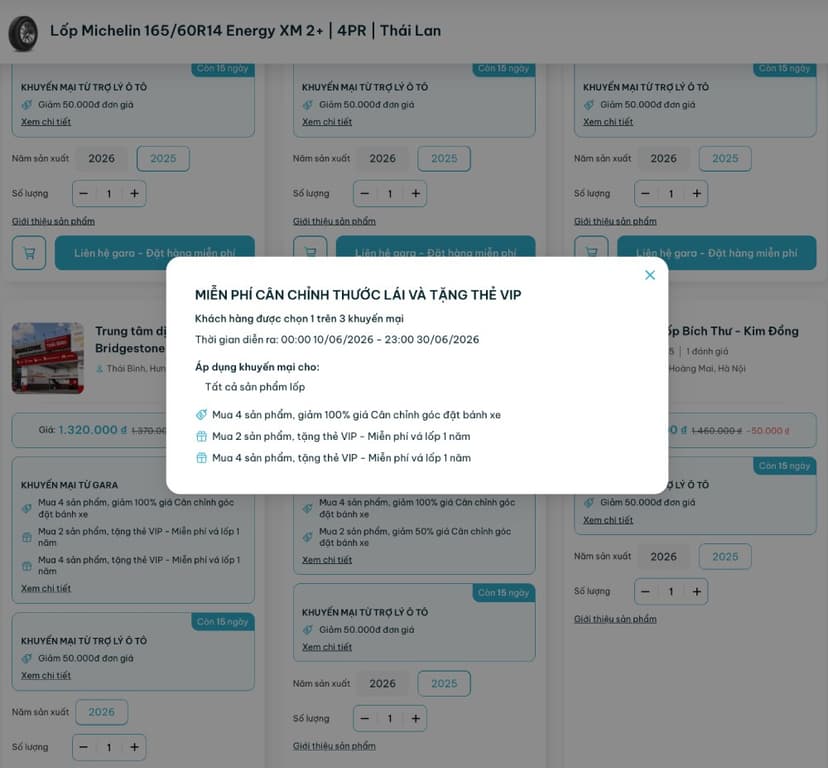Click the Bridgestone garage photo thumbnail
The height and width of the screenshot is (768, 828).
pyautogui.click(x=48, y=358)
